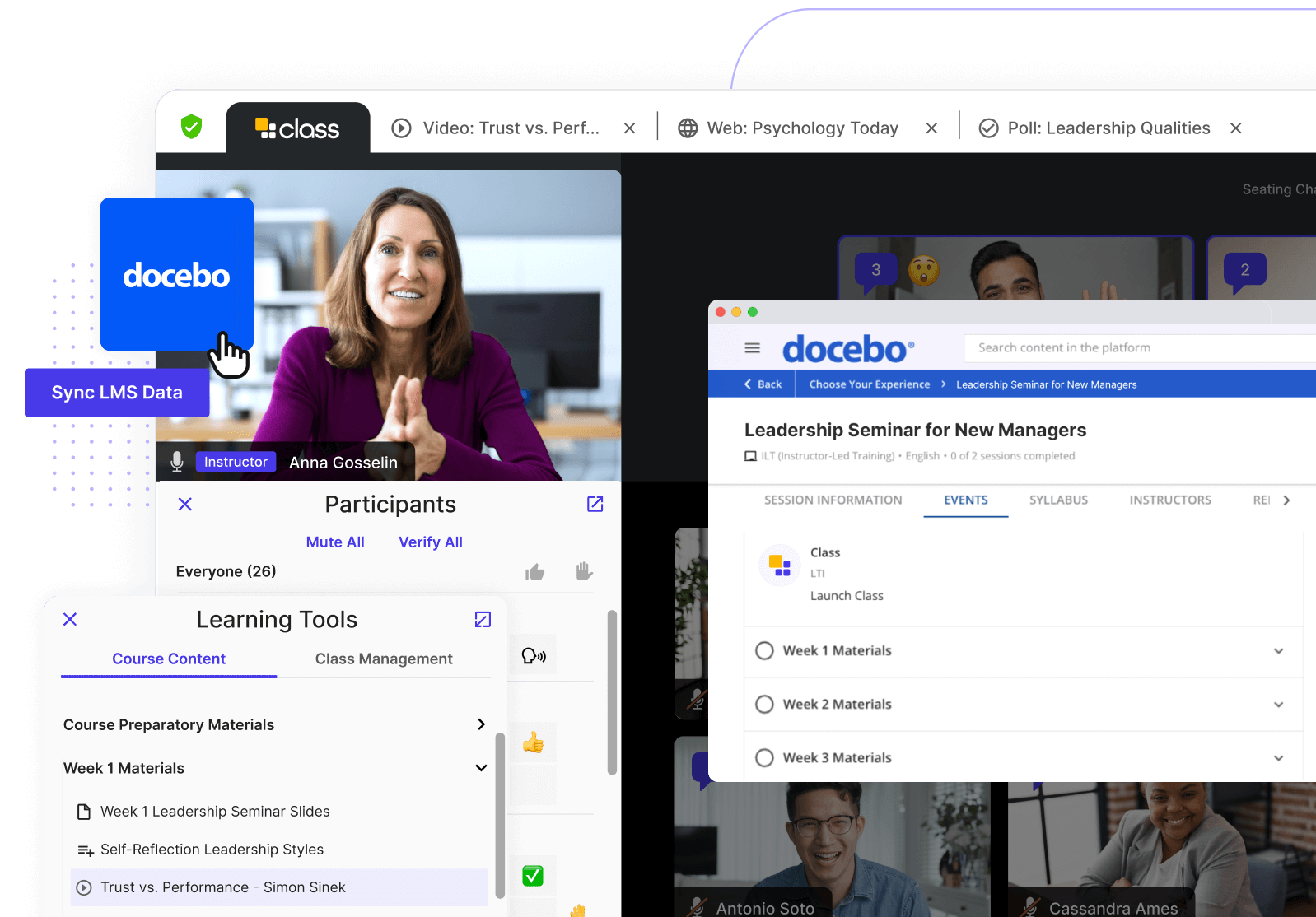Select the Week 2 Materials radio button
This screenshot has width=1316, height=917.
764,704
